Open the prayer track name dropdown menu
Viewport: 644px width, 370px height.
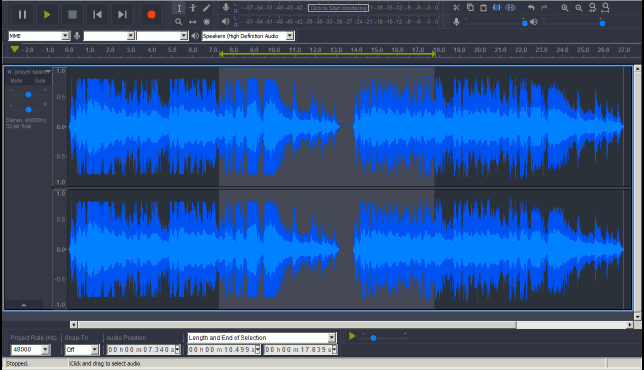tap(32, 72)
